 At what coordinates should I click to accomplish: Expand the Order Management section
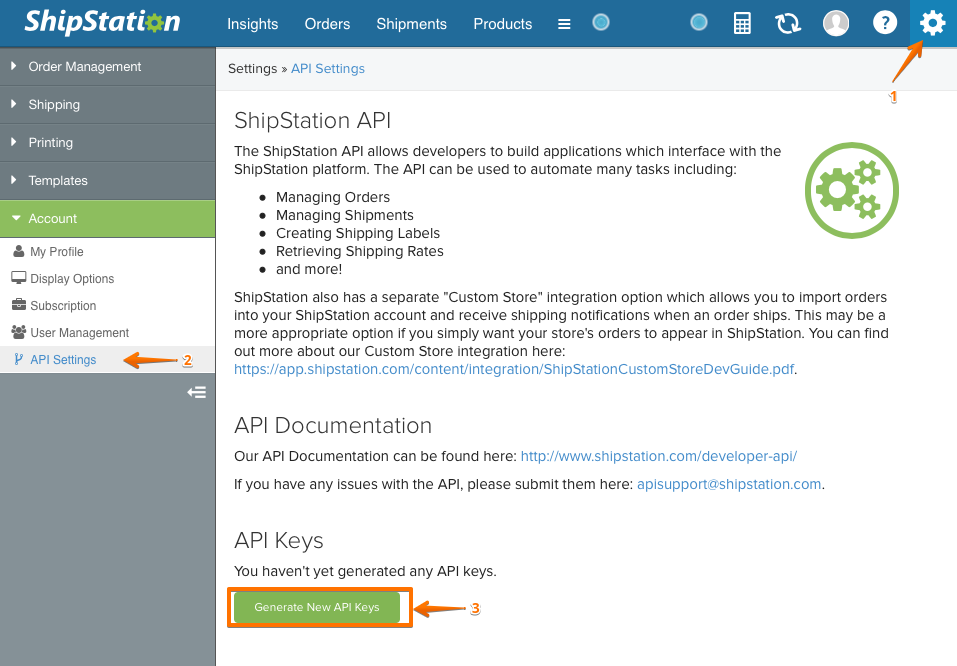[x=107, y=67]
